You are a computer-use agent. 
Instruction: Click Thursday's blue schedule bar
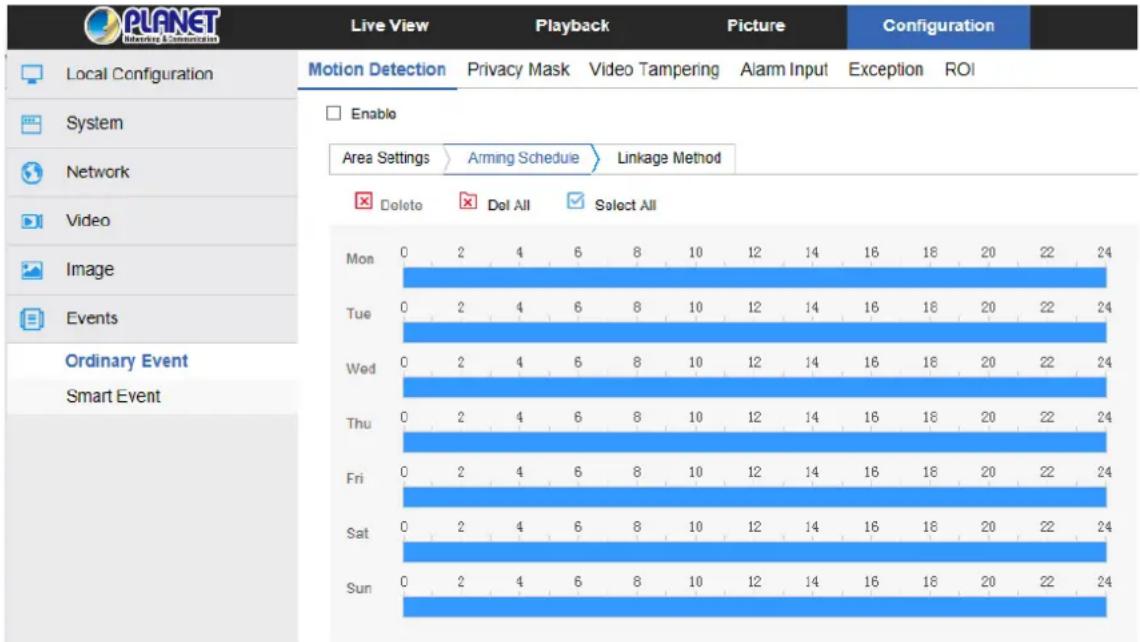755,442
